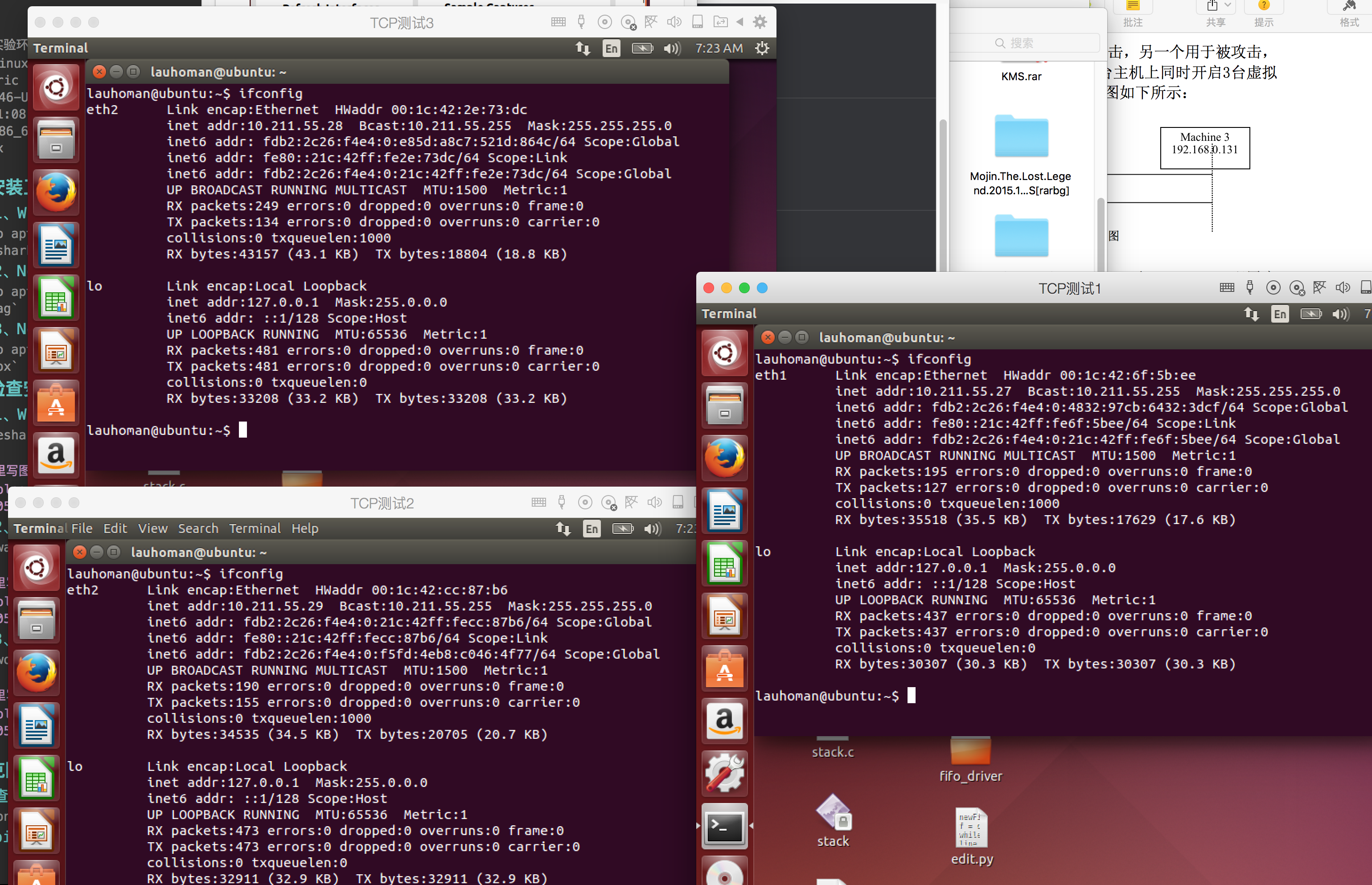Click network adapter icon in TCP测试2 toolbar

[x=631, y=503]
